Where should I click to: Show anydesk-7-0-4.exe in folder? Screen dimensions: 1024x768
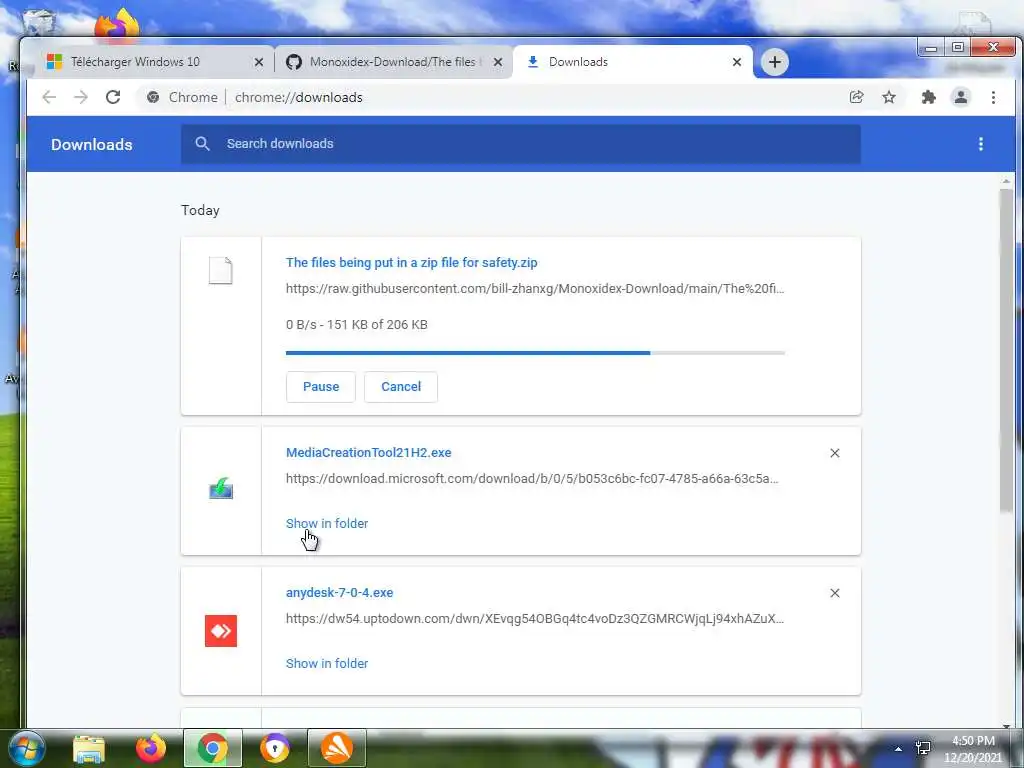click(327, 664)
